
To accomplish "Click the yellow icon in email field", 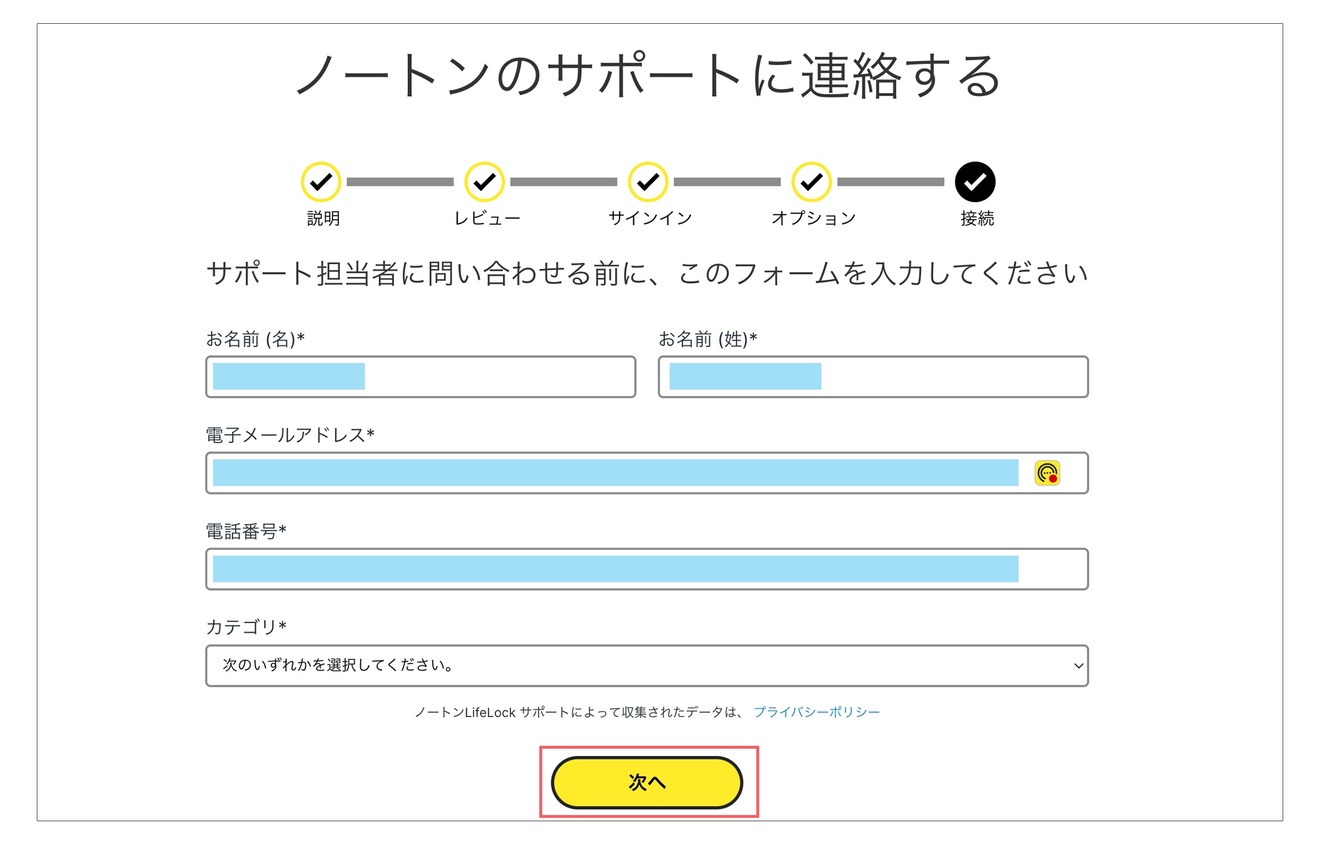I will click(1047, 473).
